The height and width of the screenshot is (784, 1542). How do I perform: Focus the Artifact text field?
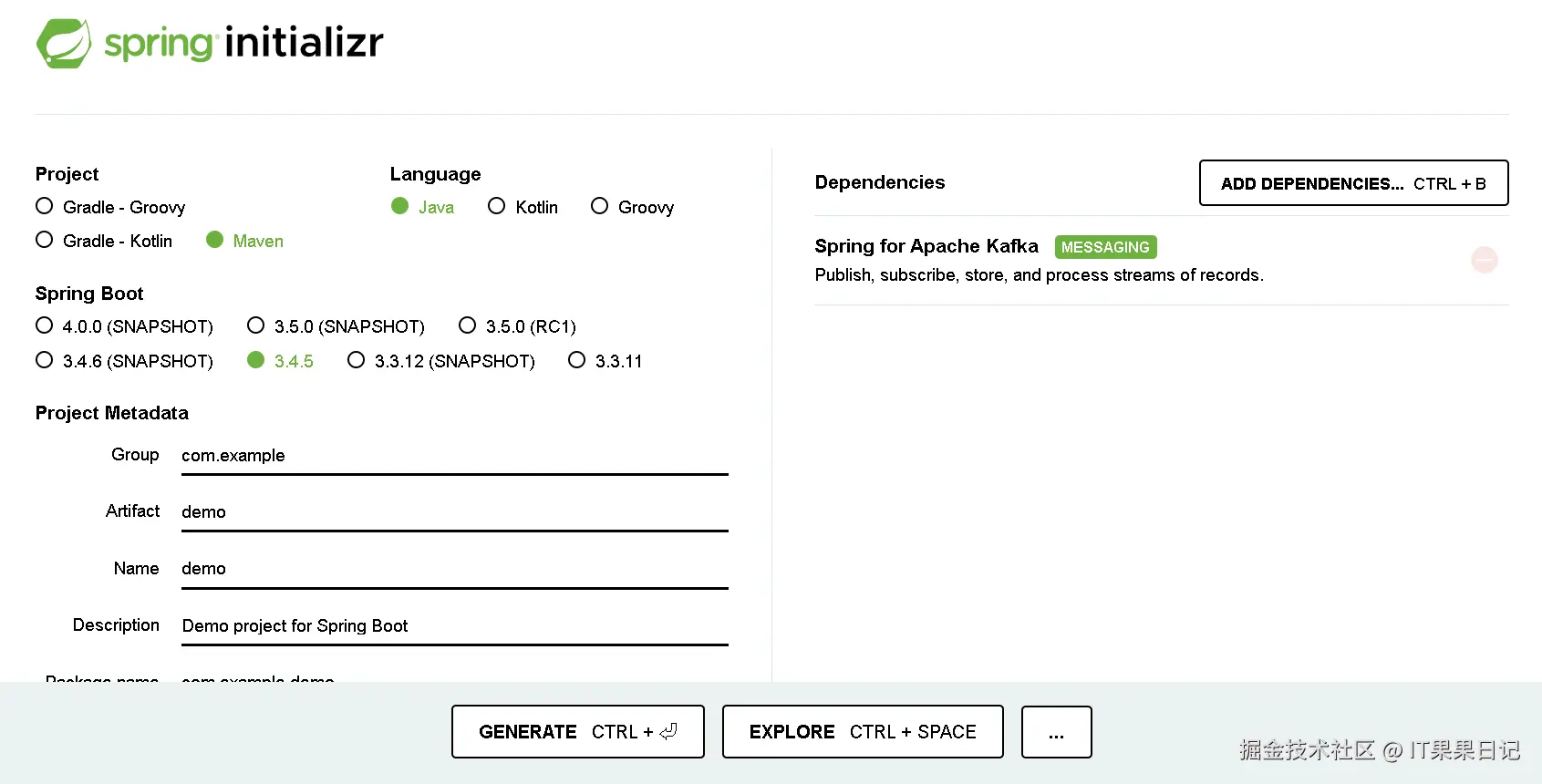pyautogui.click(x=454, y=512)
